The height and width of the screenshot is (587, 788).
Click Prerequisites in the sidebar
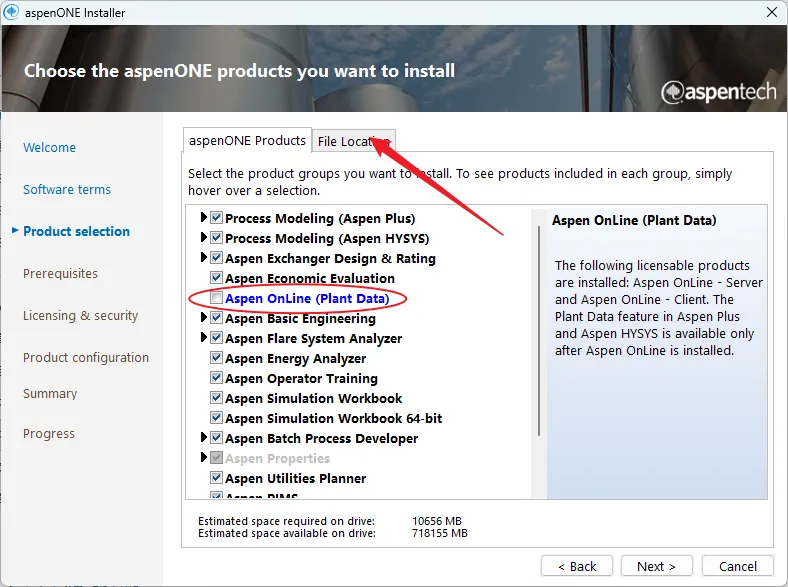coord(60,274)
